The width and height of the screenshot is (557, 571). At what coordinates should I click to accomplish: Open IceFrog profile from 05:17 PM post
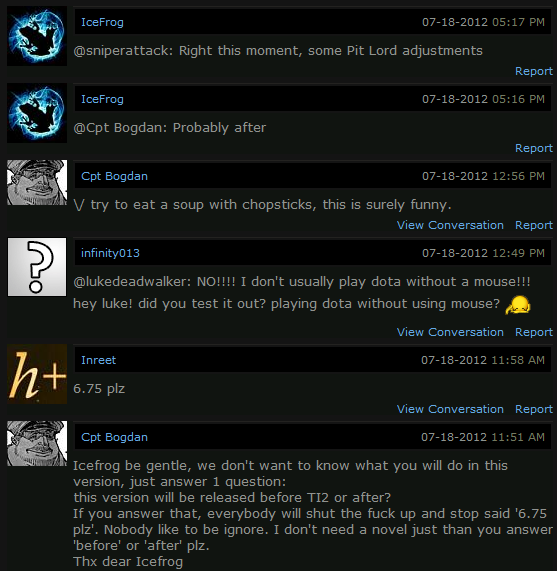pos(102,22)
